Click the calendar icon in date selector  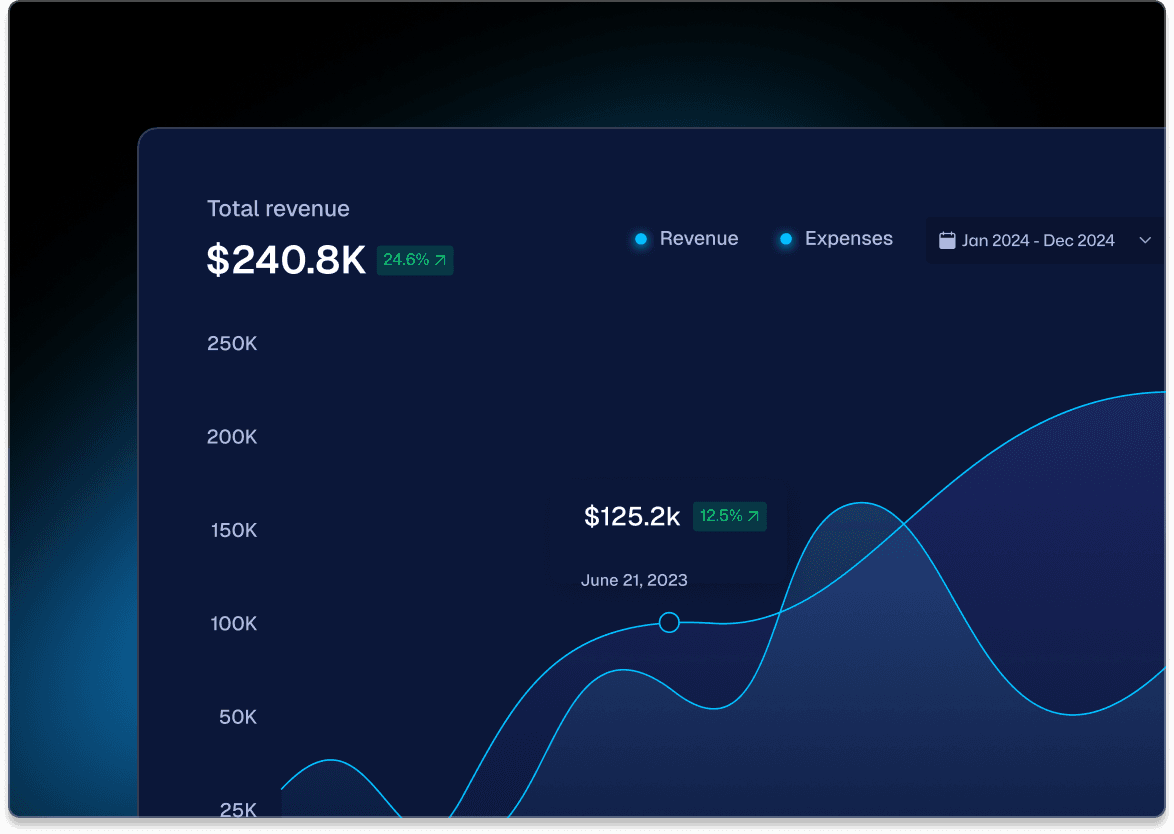coord(947,240)
